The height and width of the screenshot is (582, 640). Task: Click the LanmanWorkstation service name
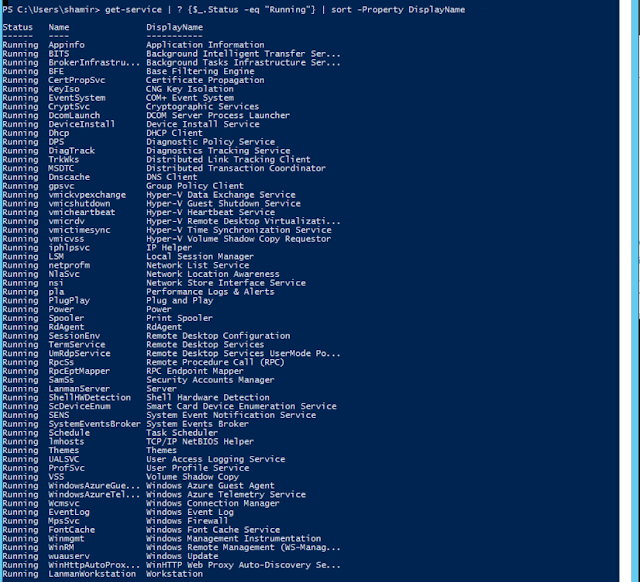point(92,574)
